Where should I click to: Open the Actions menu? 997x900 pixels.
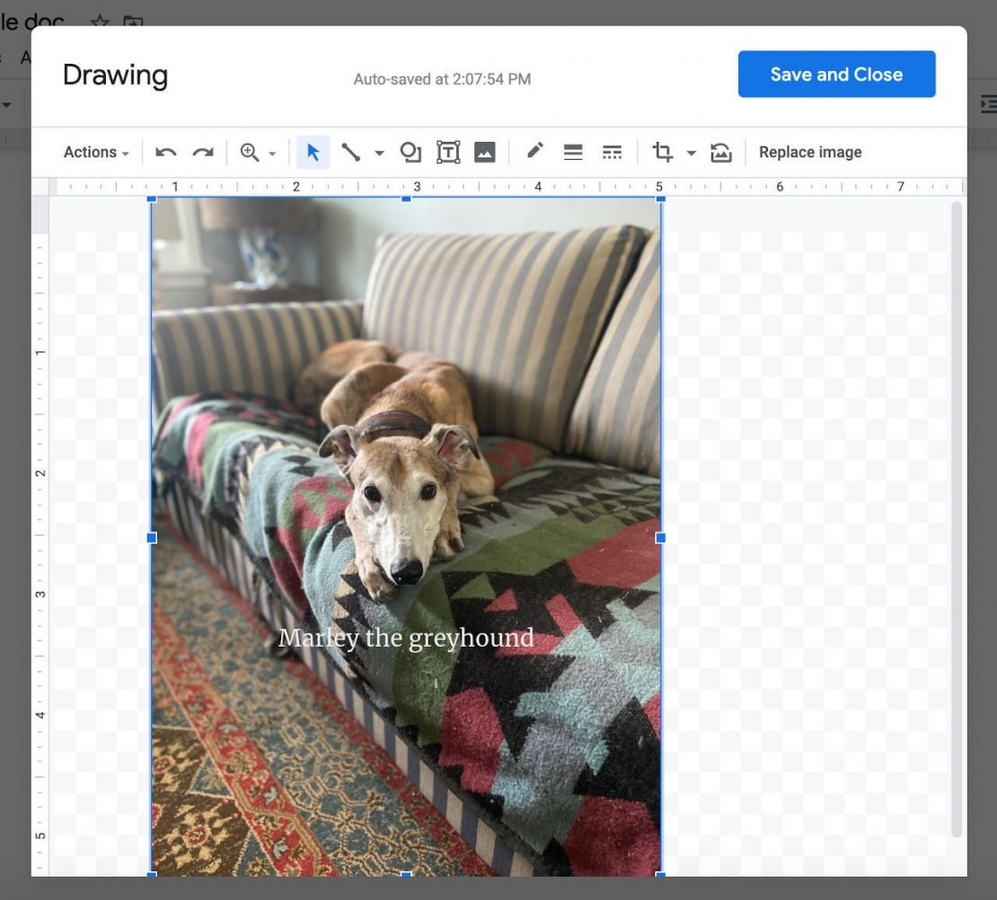click(x=93, y=151)
